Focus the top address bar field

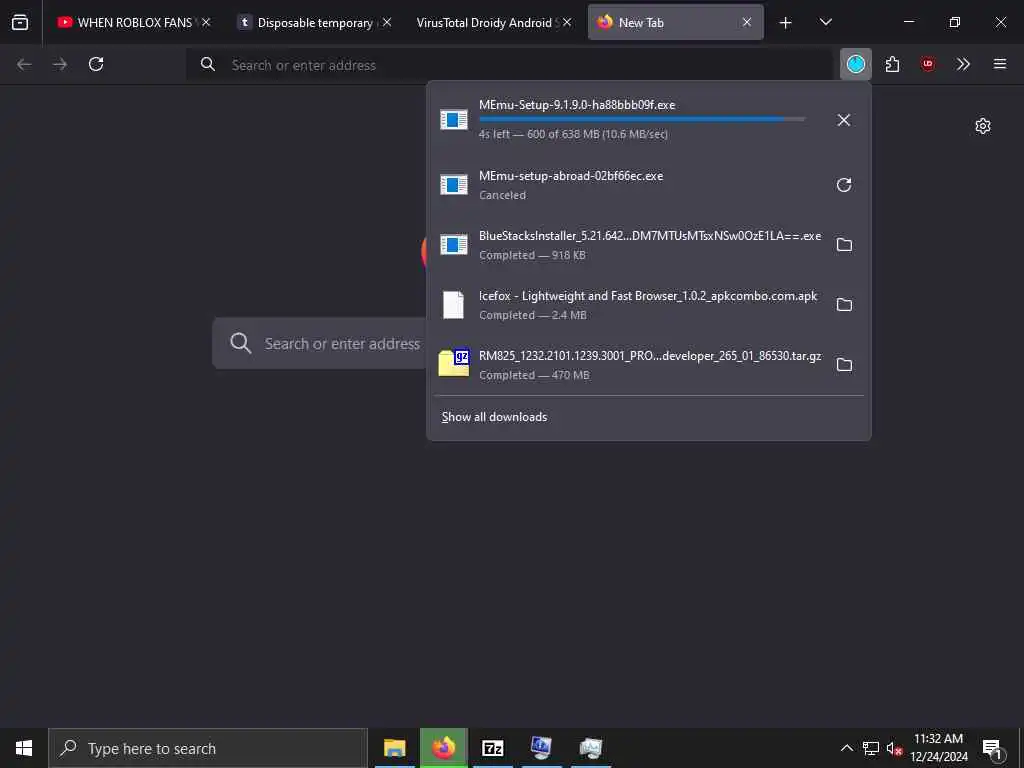coord(509,65)
